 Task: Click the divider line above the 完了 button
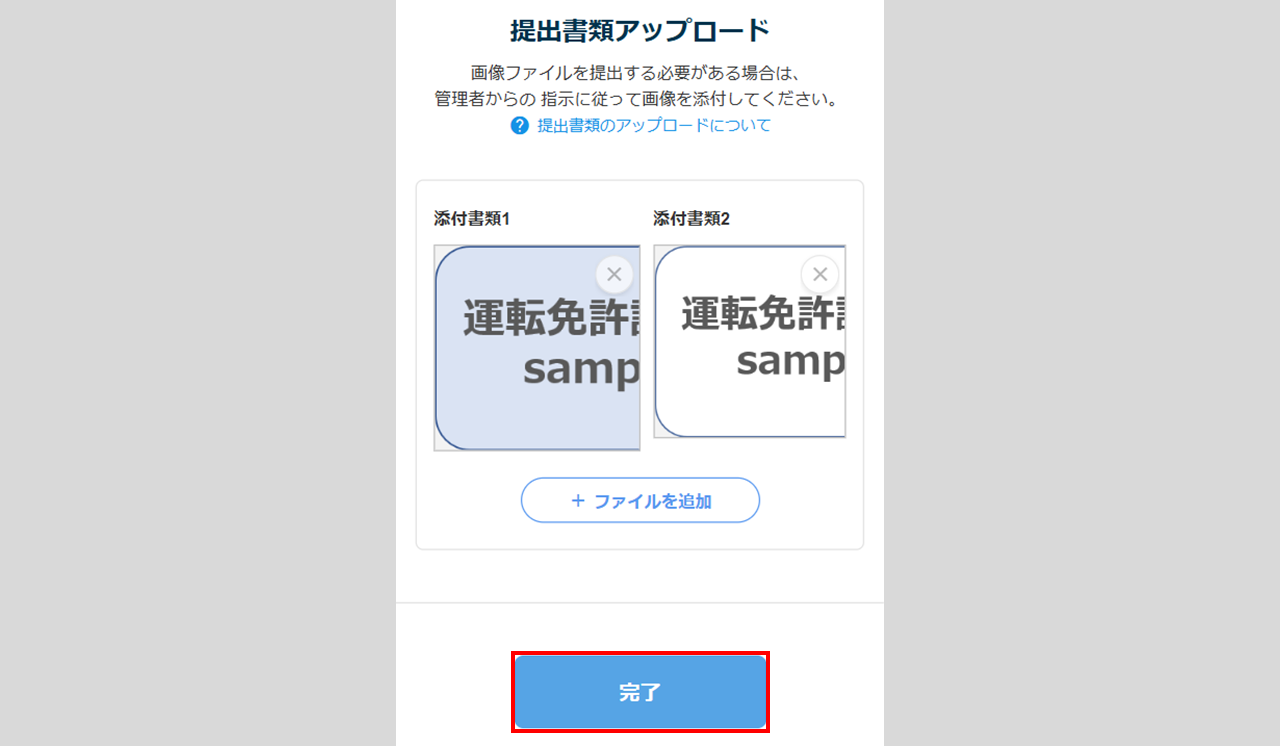(640, 603)
